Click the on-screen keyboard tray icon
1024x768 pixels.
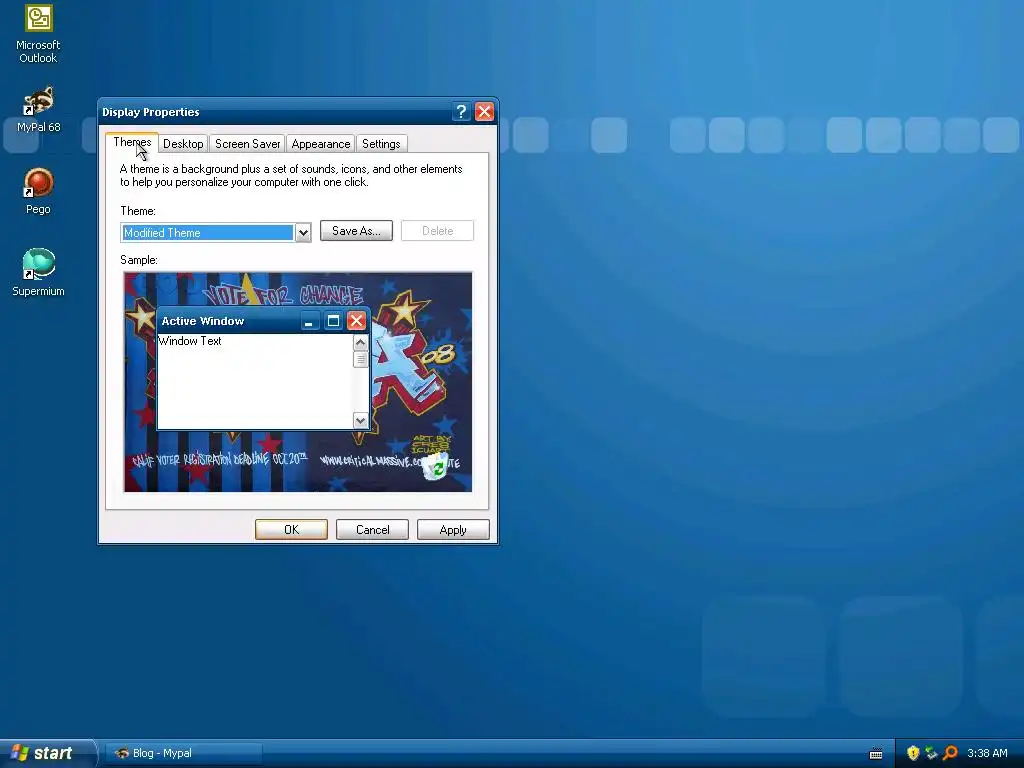pyautogui.click(x=876, y=754)
